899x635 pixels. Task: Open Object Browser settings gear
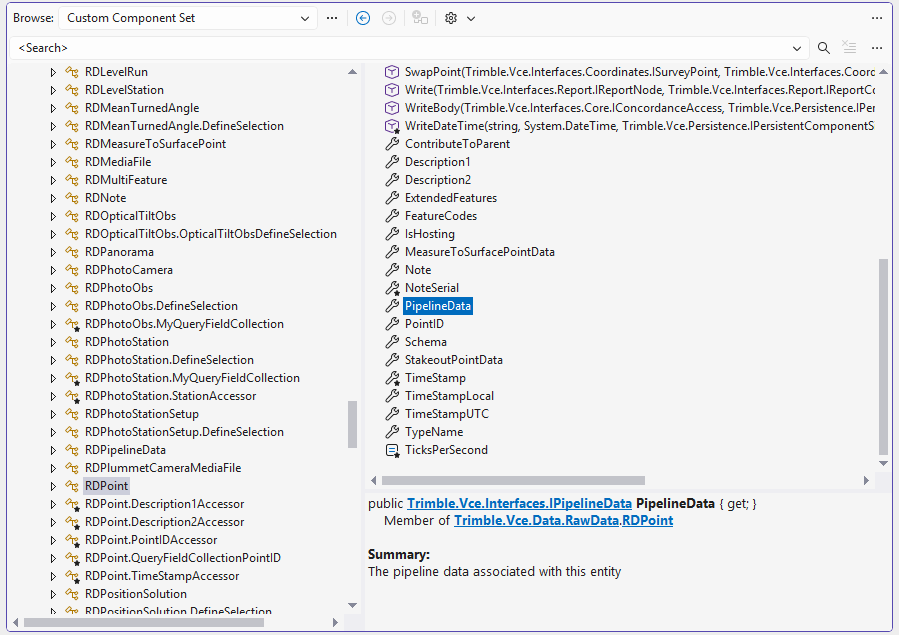451,18
